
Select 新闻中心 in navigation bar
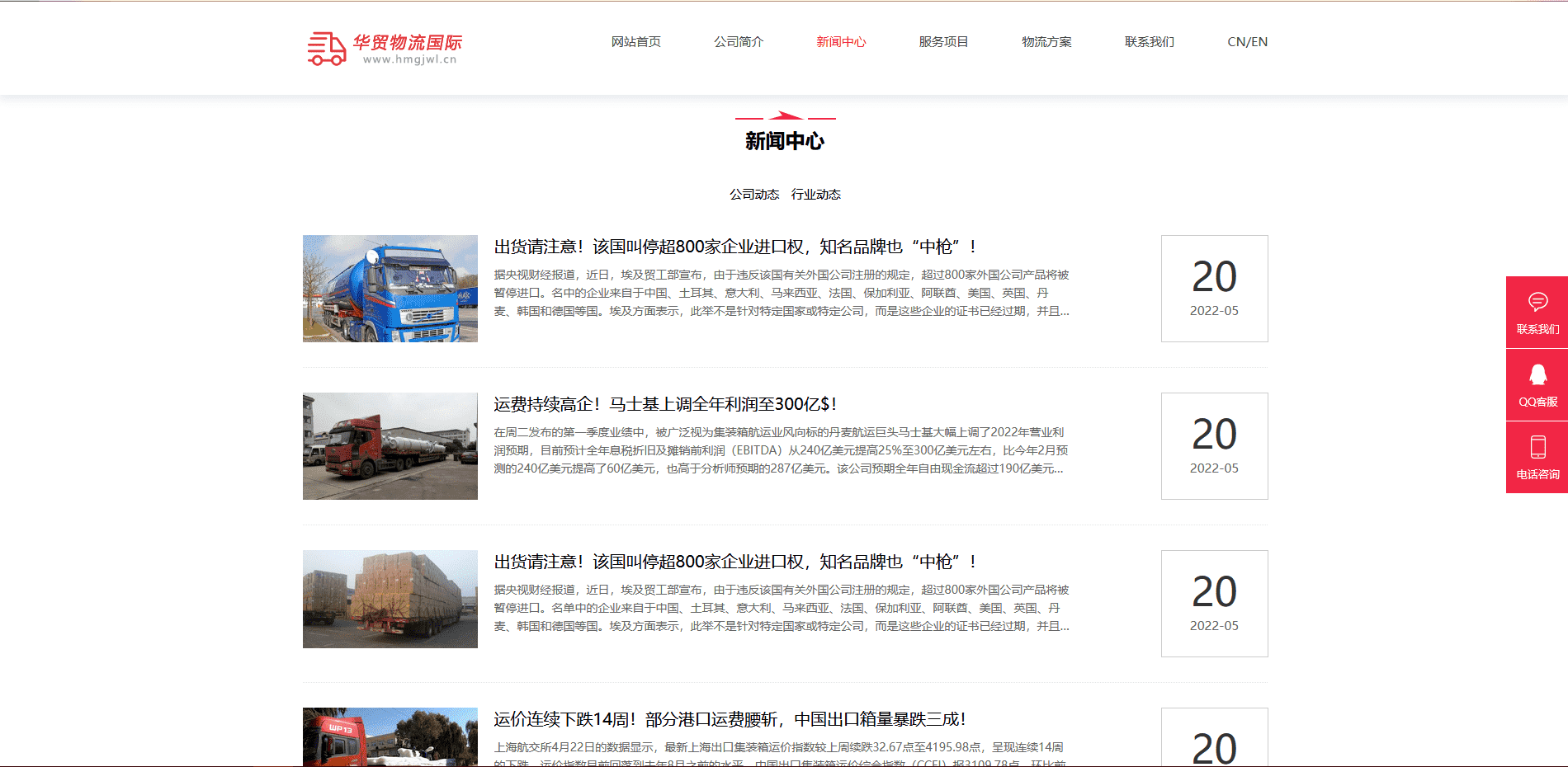(x=841, y=42)
